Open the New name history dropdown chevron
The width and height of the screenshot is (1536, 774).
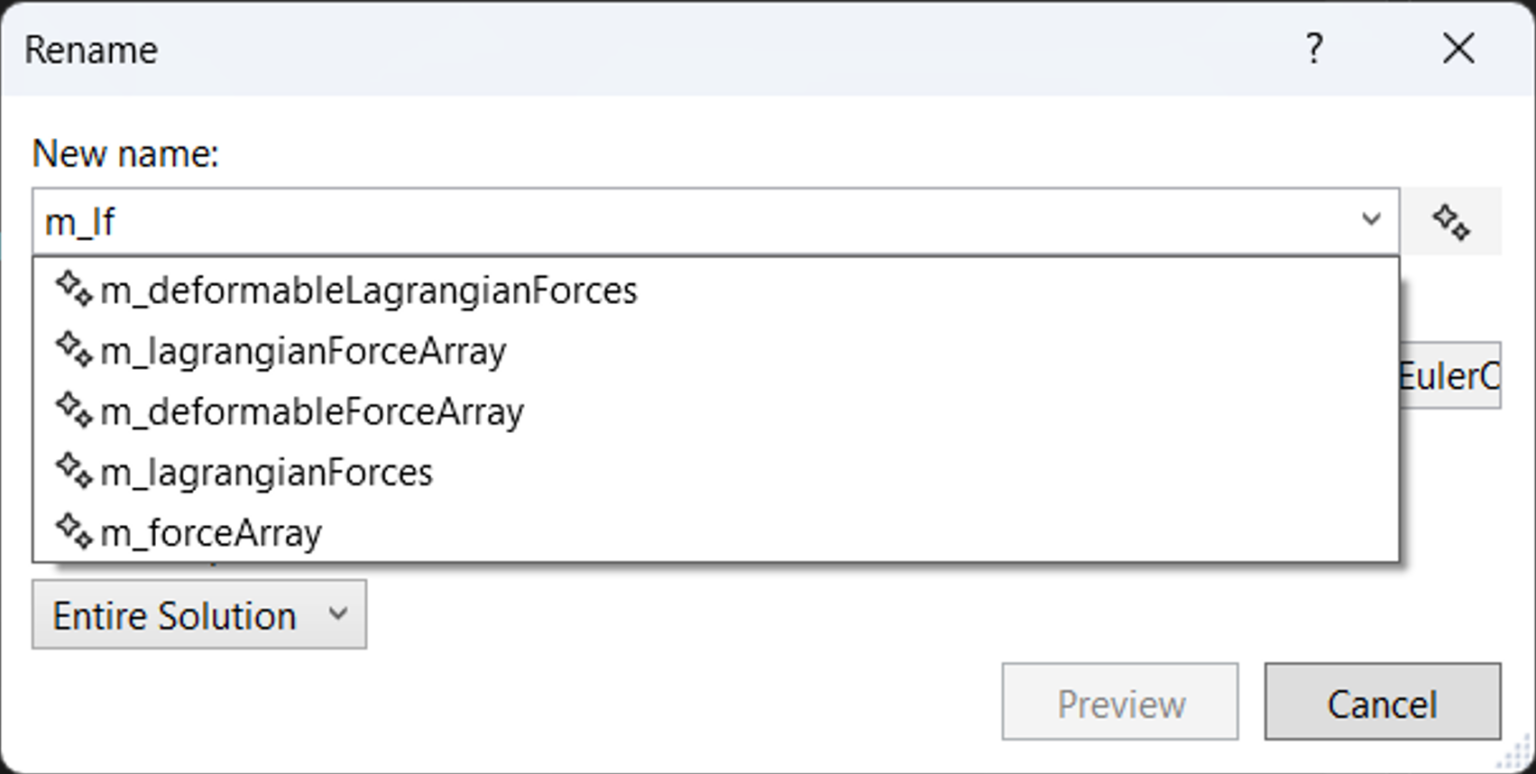tap(1372, 220)
